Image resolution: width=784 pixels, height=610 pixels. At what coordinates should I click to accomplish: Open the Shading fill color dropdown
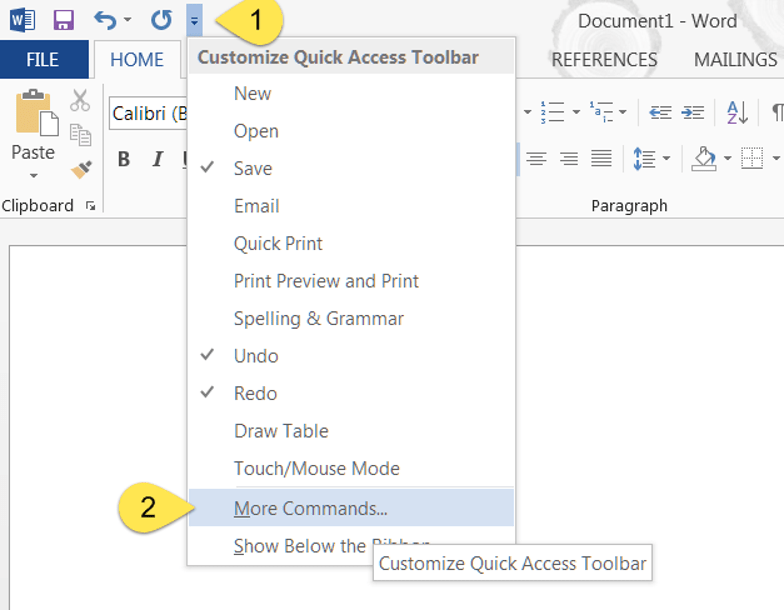pos(727,159)
